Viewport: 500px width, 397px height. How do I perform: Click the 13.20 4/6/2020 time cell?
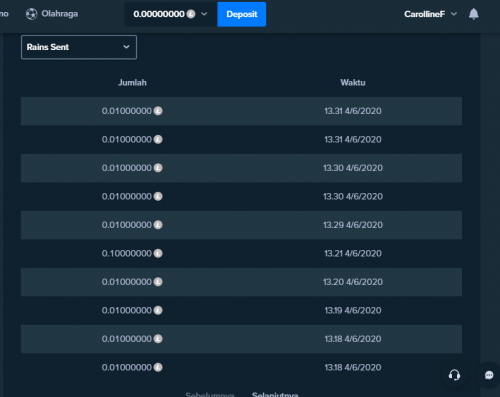[353, 282]
